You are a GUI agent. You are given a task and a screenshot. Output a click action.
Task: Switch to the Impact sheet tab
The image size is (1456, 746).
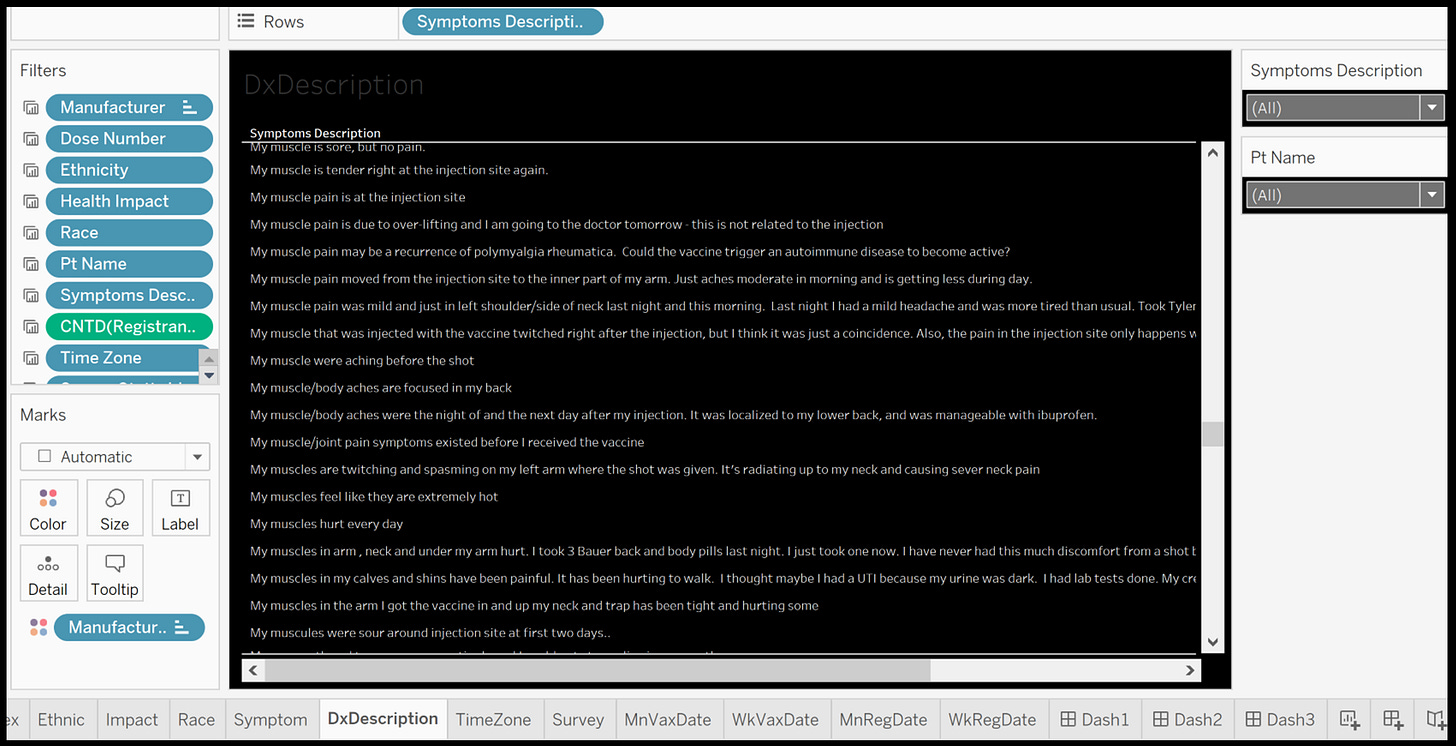(132, 719)
